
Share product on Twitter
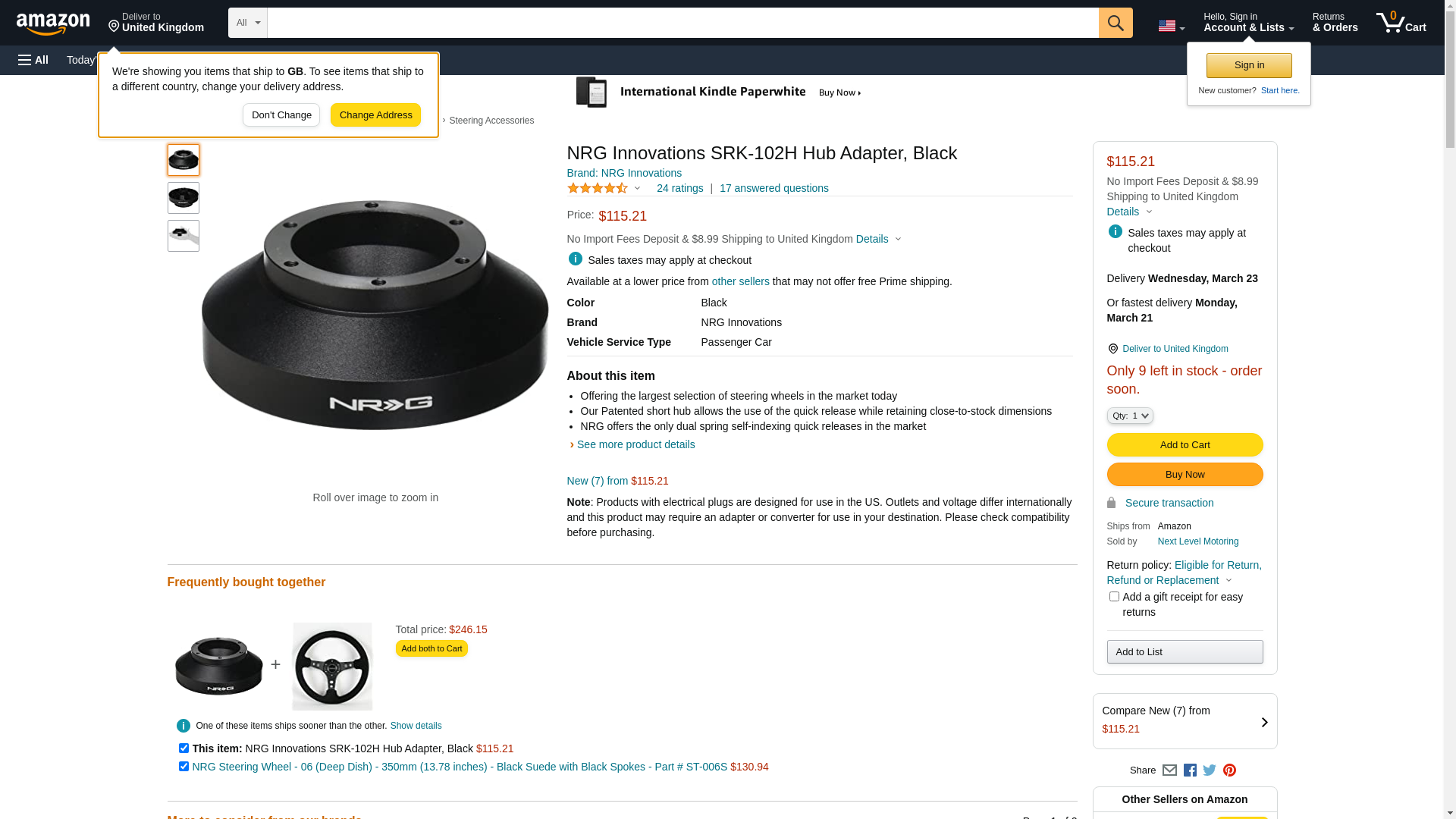[x=1210, y=770]
